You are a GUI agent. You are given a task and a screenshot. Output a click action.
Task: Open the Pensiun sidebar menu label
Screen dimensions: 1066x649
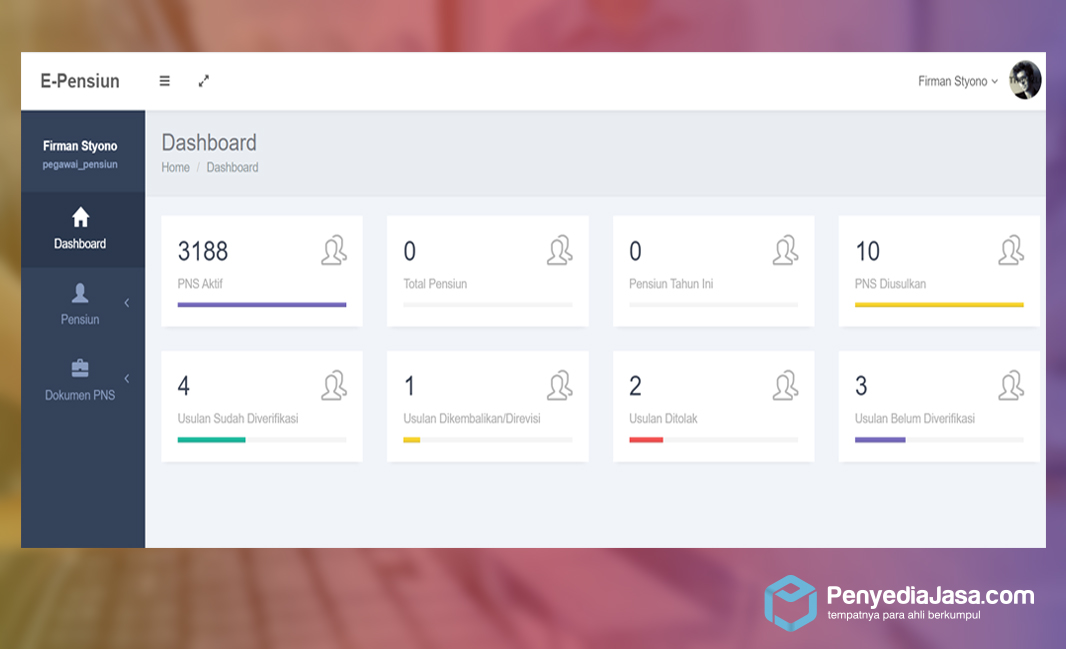(x=80, y=319)
